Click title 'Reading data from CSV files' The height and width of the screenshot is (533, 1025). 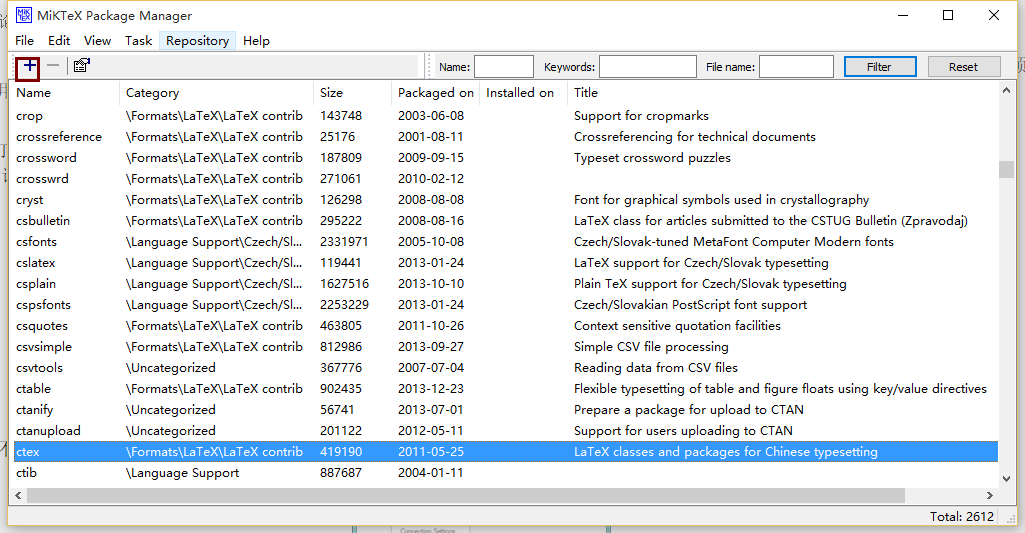pyautogui.click(x=656, y=368)
